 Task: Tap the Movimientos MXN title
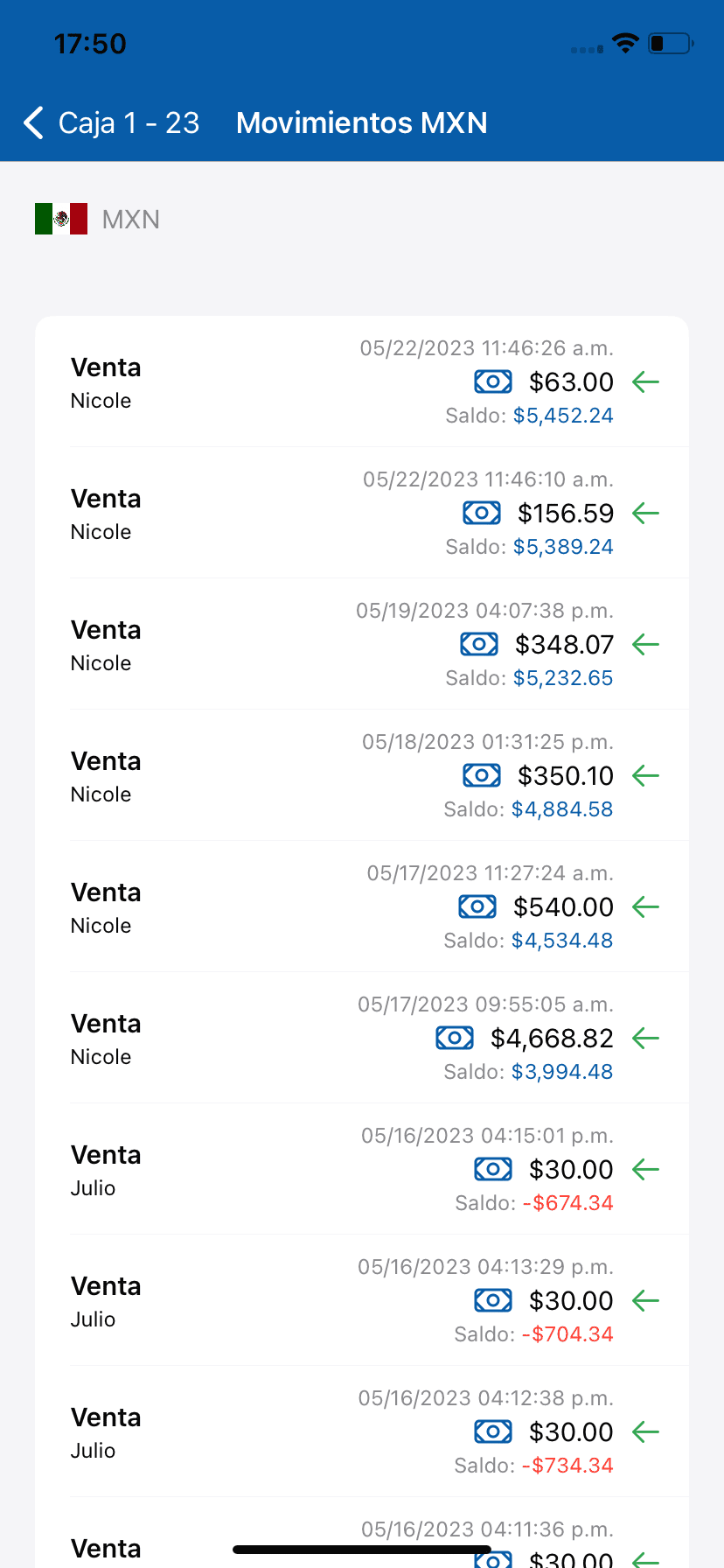click(x=362, y=123)
